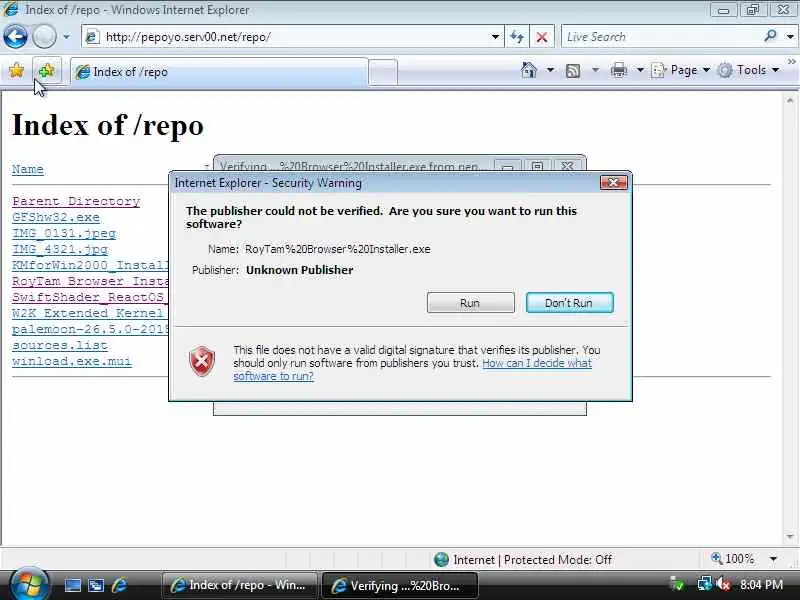Screen dimensions: 800x600
Task: Click the Add to Favorites icon
Action: pos(46,70)
